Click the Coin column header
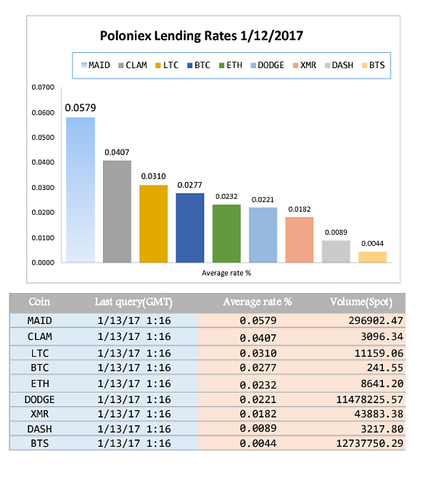Screen dimensions: 423x480 click(x=39, y=302)
